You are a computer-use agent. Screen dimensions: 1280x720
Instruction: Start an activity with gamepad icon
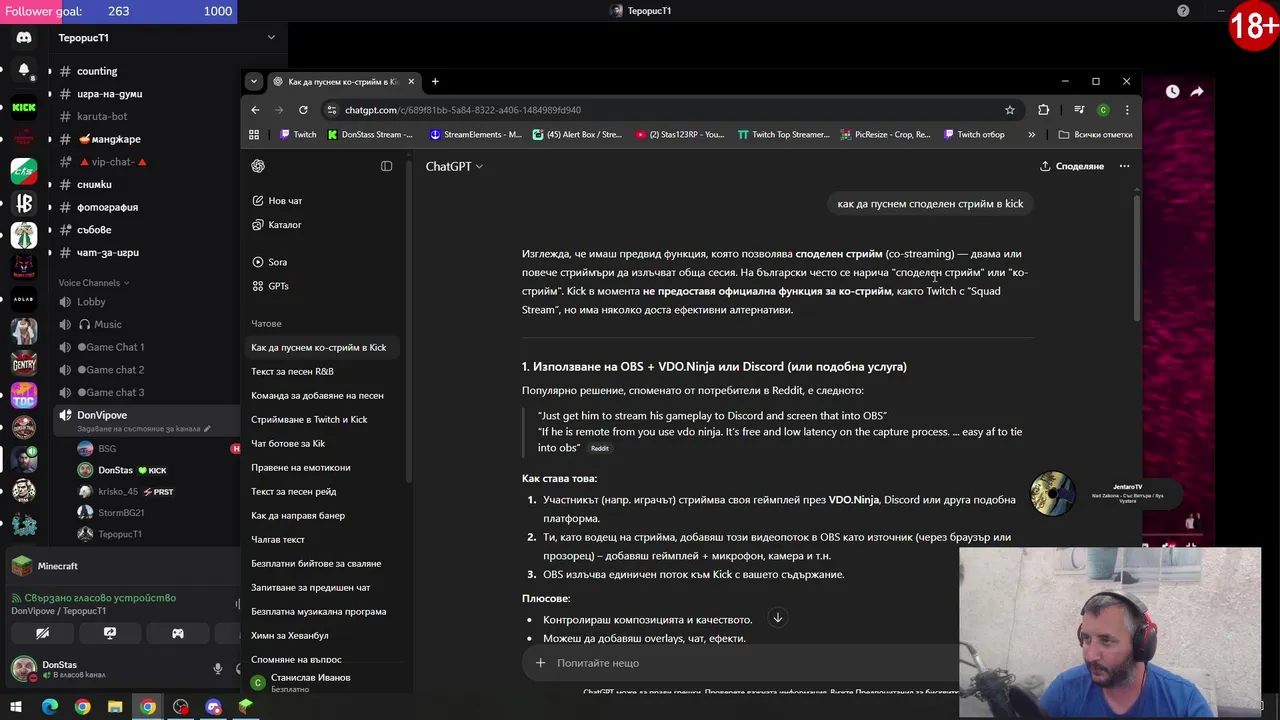(x=177, y=633)
